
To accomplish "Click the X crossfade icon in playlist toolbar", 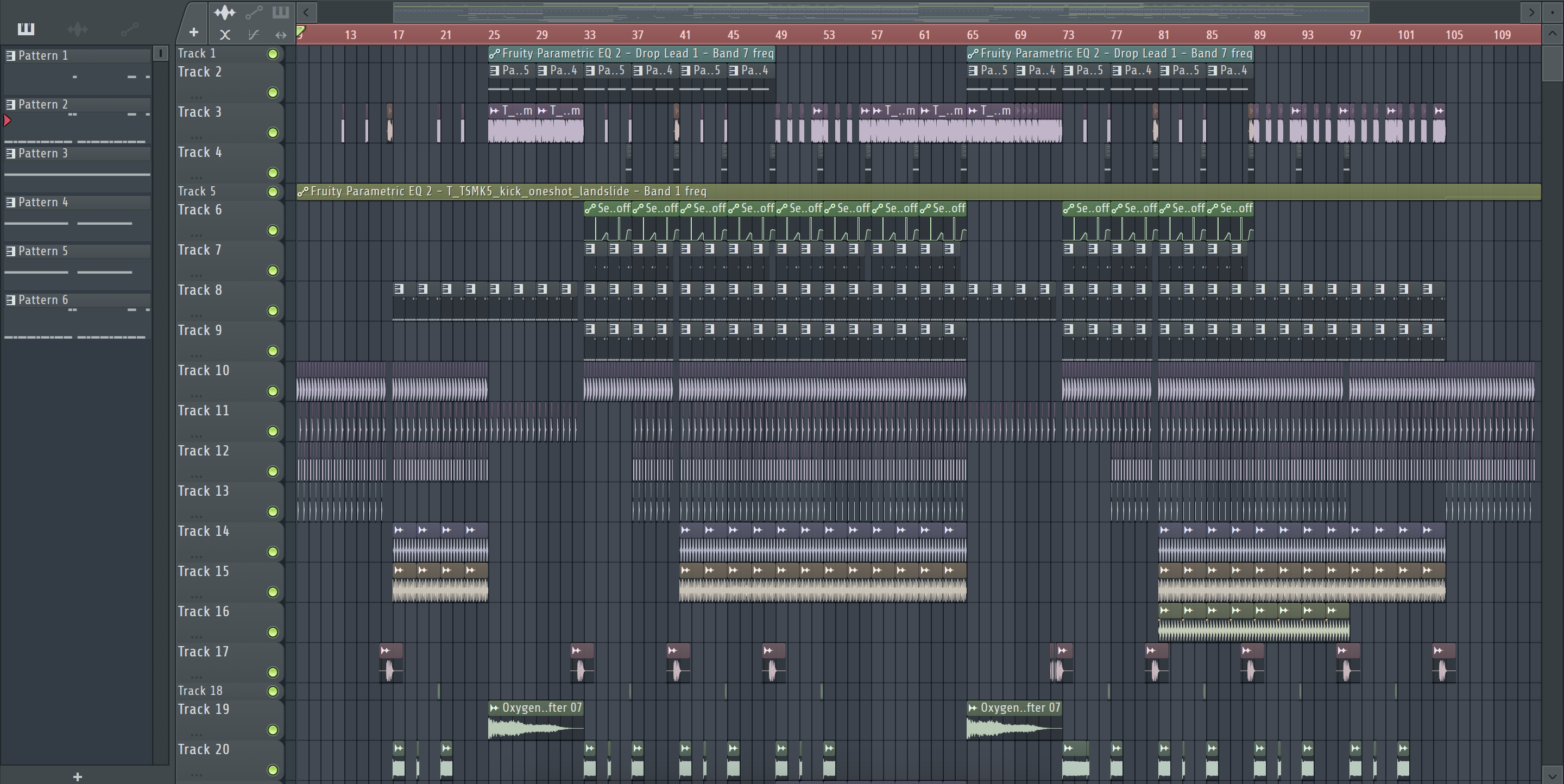I will click(x=225, y=35).
